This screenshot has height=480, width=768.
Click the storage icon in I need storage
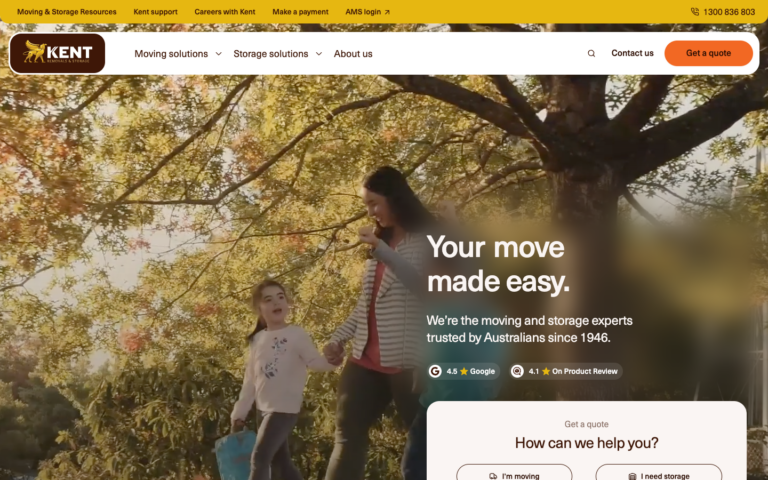point(632,476)
